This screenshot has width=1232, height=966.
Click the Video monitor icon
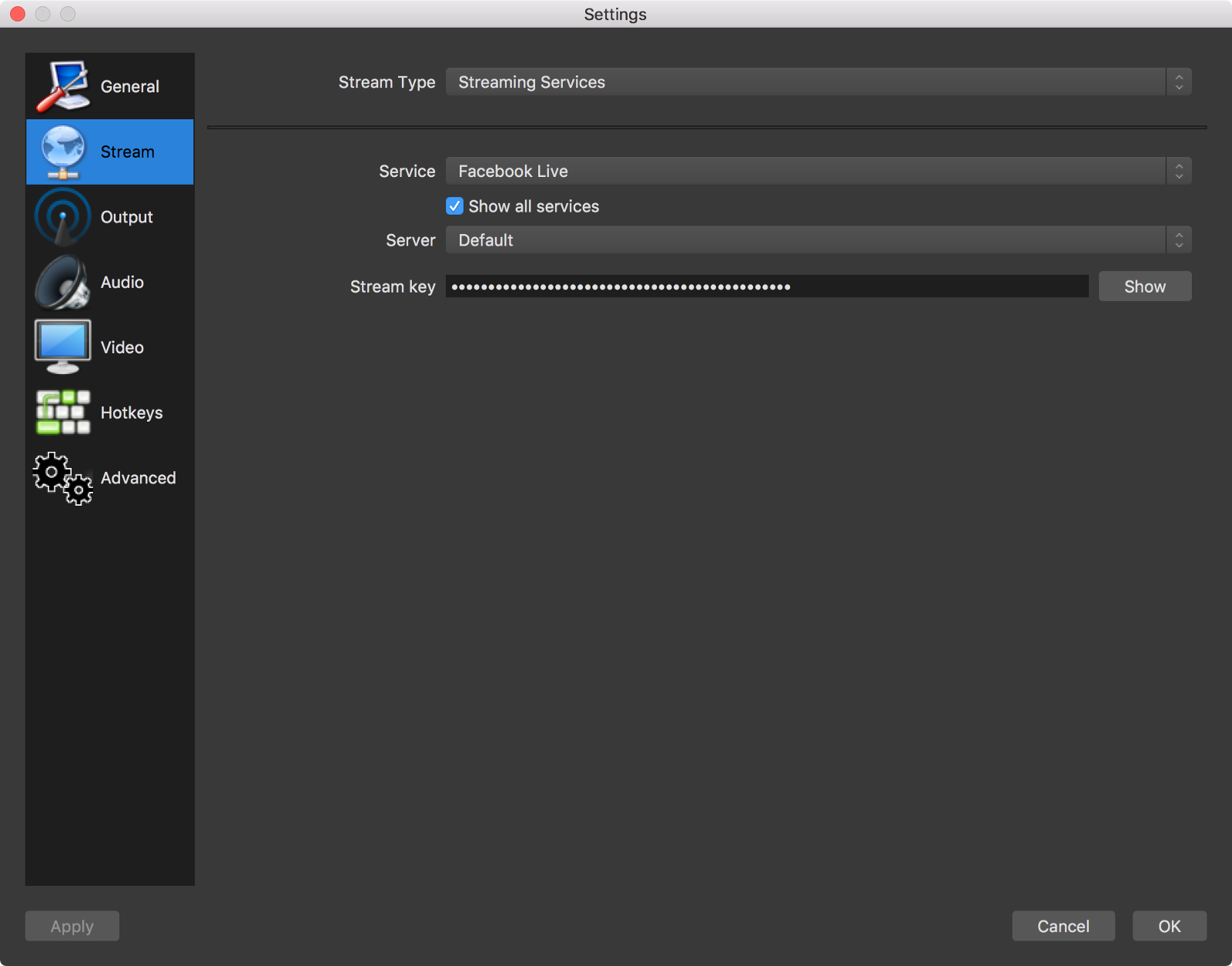[62, 347]
